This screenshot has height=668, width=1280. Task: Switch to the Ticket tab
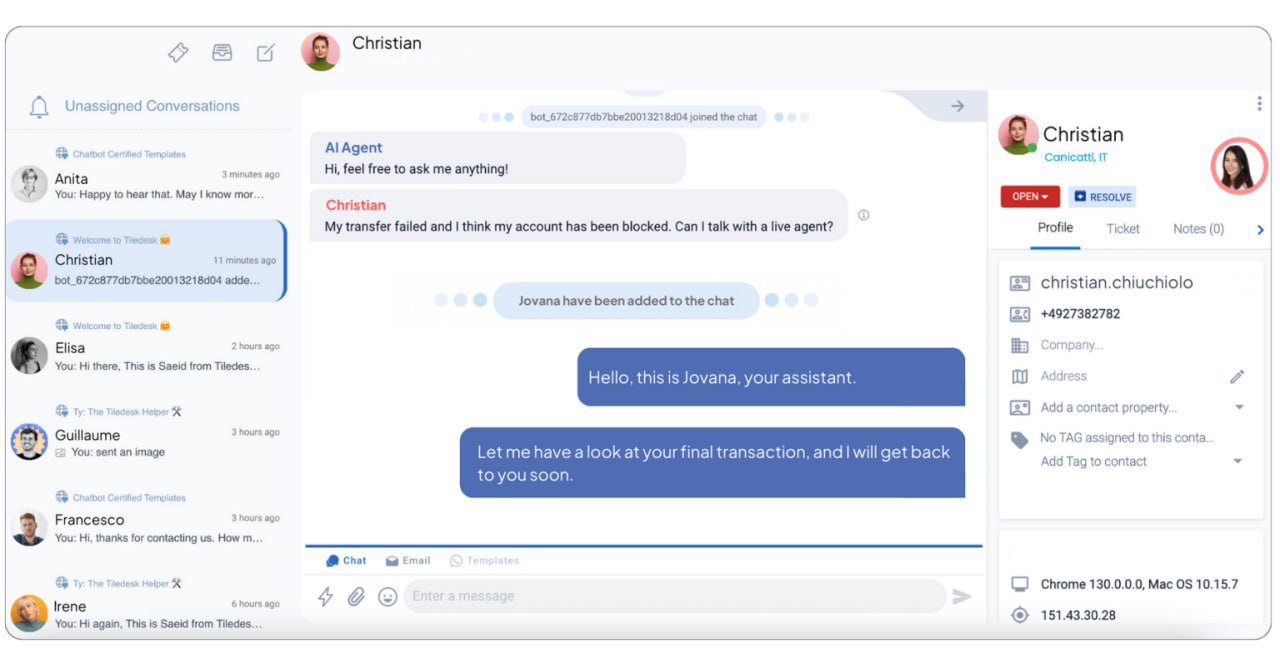(x=1123, y=229)
